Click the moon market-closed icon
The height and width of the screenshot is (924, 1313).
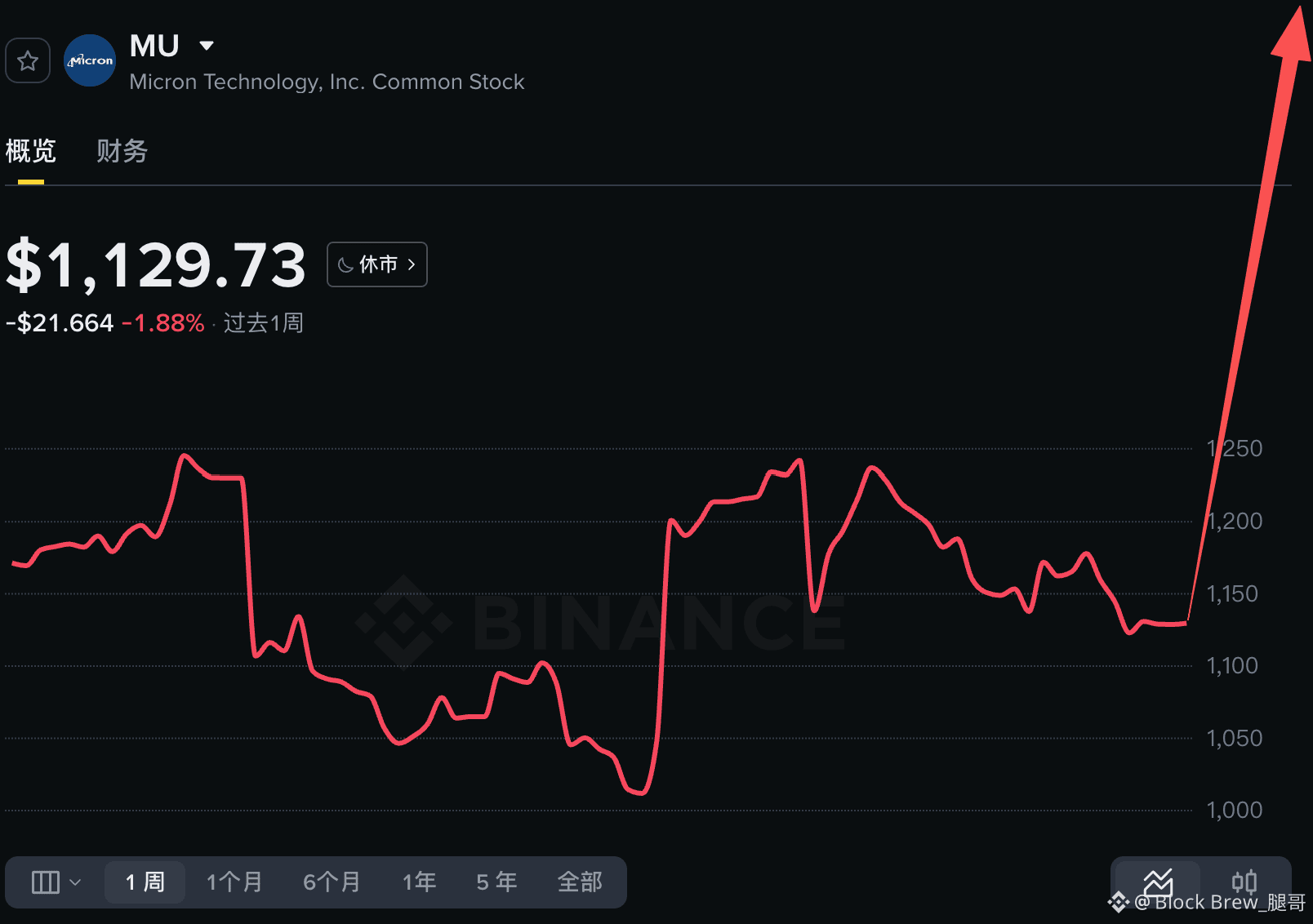pyautogui.click(x=346, y=264)
